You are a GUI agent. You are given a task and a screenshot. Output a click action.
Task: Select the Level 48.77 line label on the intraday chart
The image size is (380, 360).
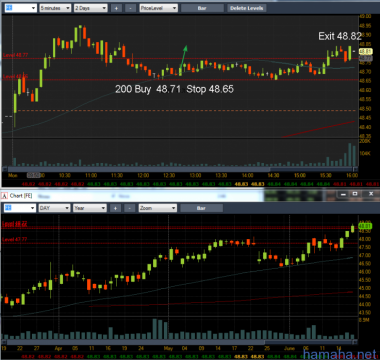(x=15, y=55)
